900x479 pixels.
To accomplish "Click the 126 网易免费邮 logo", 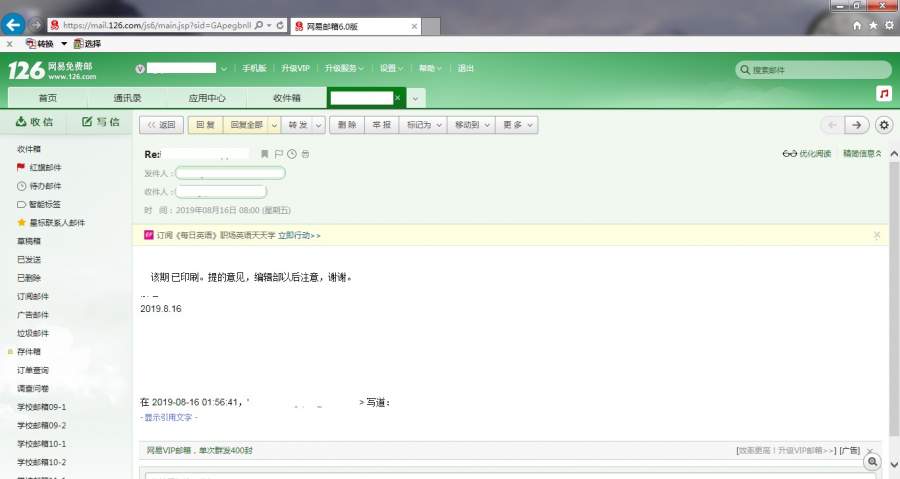I will coord(52,70).
